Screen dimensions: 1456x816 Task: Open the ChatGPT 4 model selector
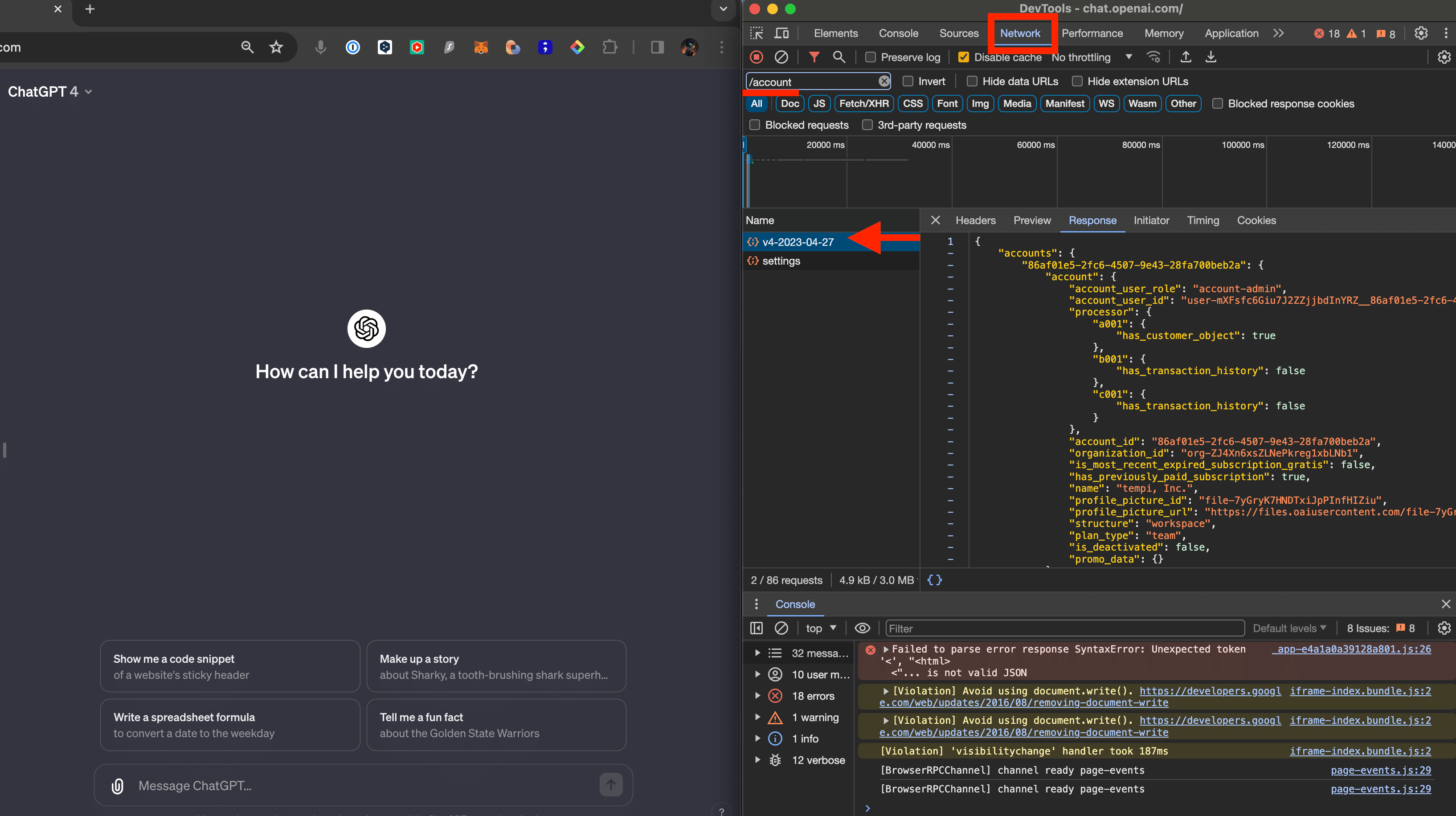[x=50, y=92]
